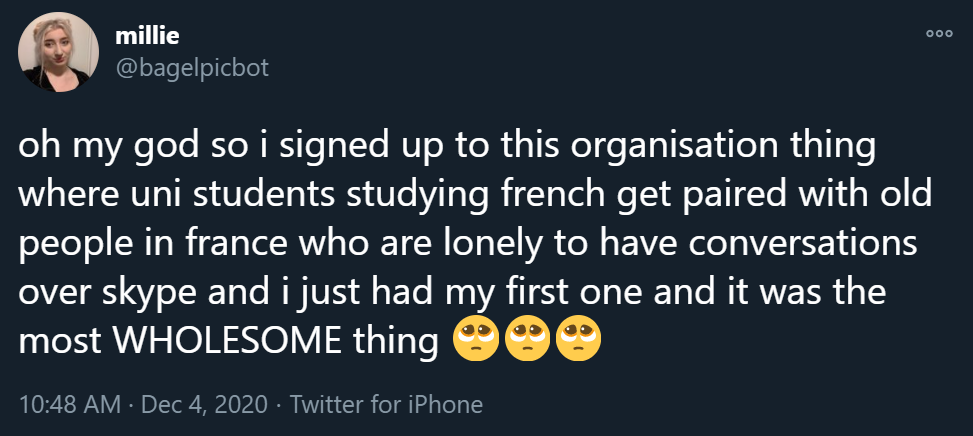
Task: Open the Twitter for iPhone source link
Action: click(385, 405)
